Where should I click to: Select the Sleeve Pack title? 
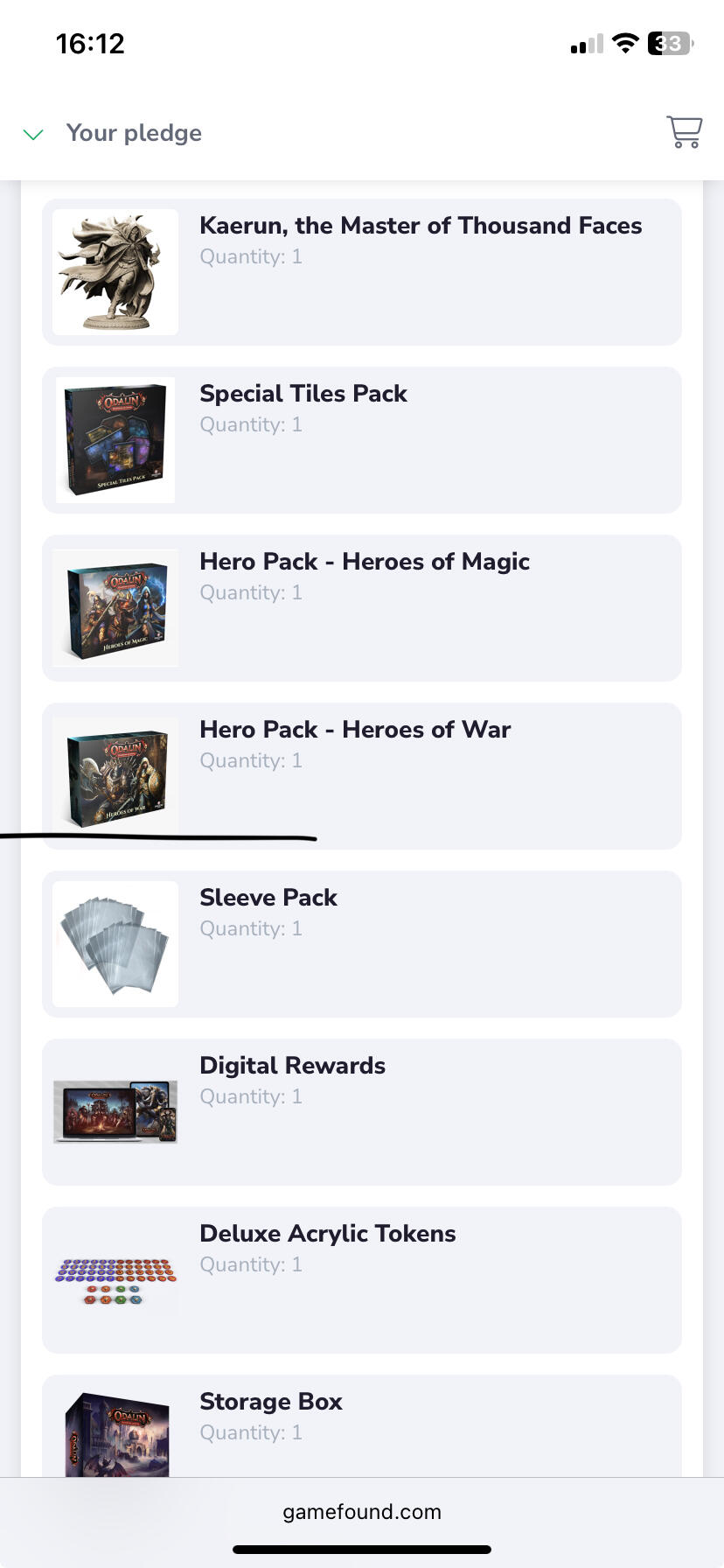pyautogui.click(x=268, y=898)
